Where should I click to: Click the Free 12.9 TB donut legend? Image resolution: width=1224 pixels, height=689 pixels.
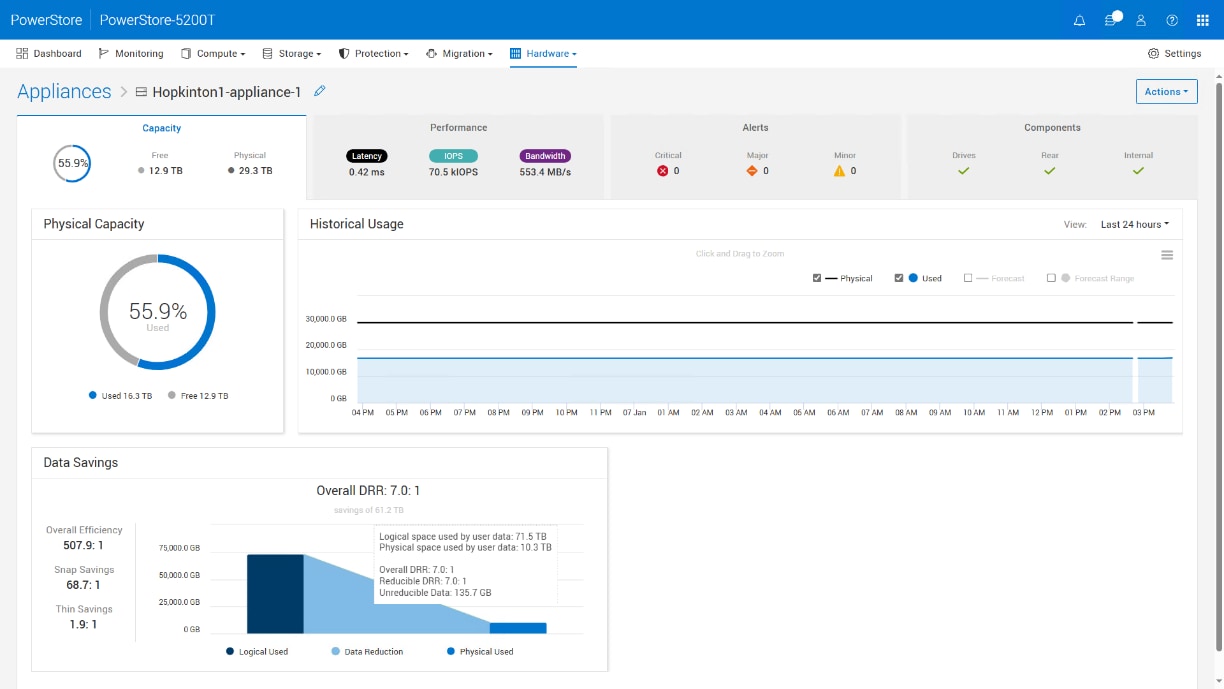point(198,396)
